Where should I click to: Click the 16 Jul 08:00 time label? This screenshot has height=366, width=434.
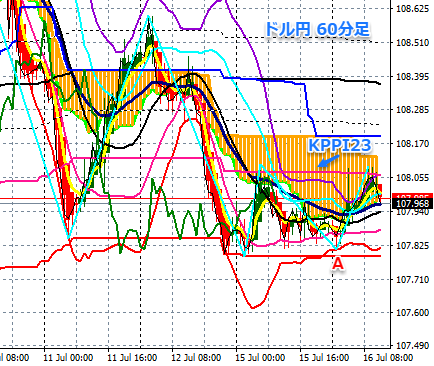[x=388, y=358]
